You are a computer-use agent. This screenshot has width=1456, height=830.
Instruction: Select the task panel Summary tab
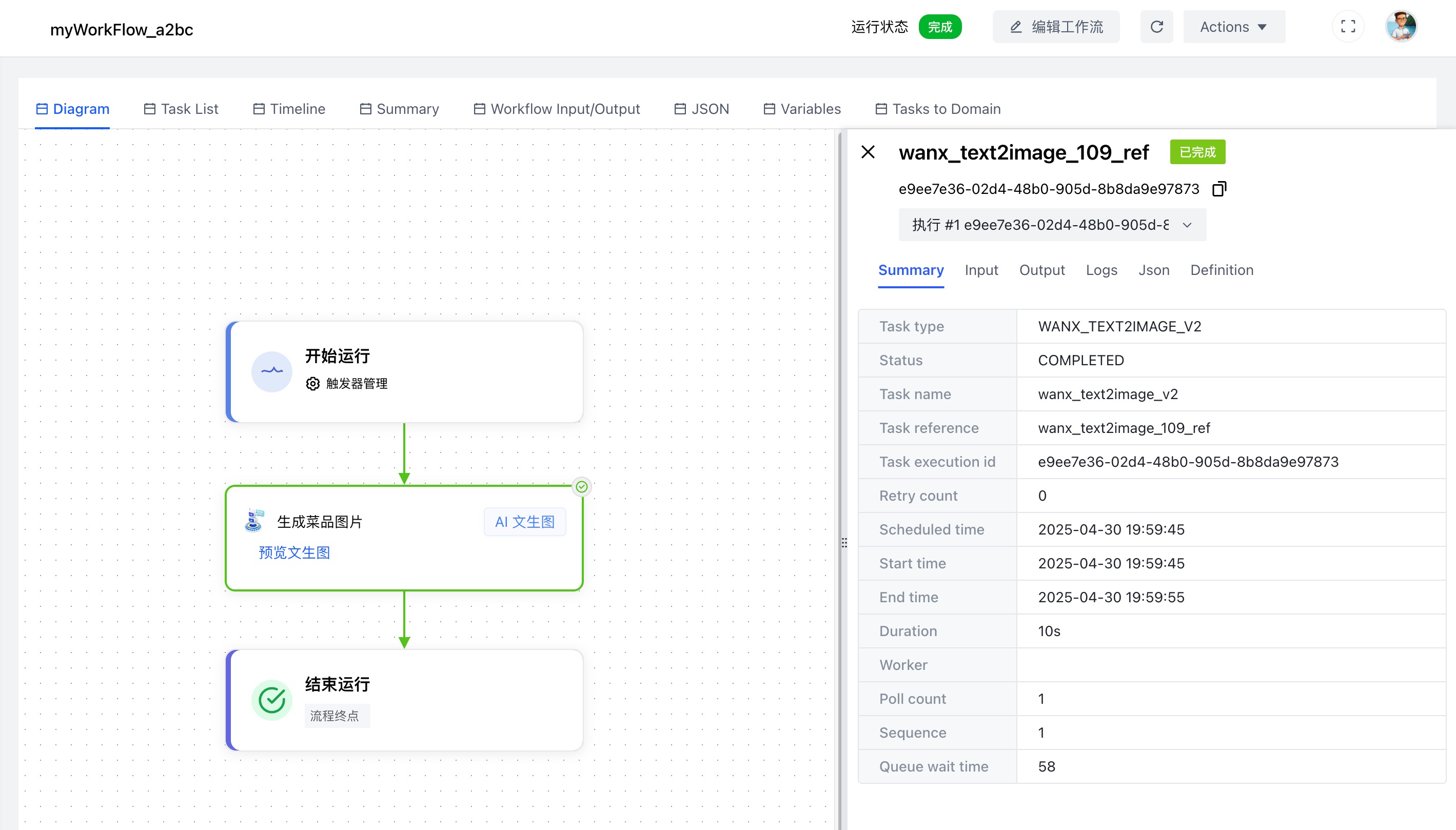click(911, 270)
